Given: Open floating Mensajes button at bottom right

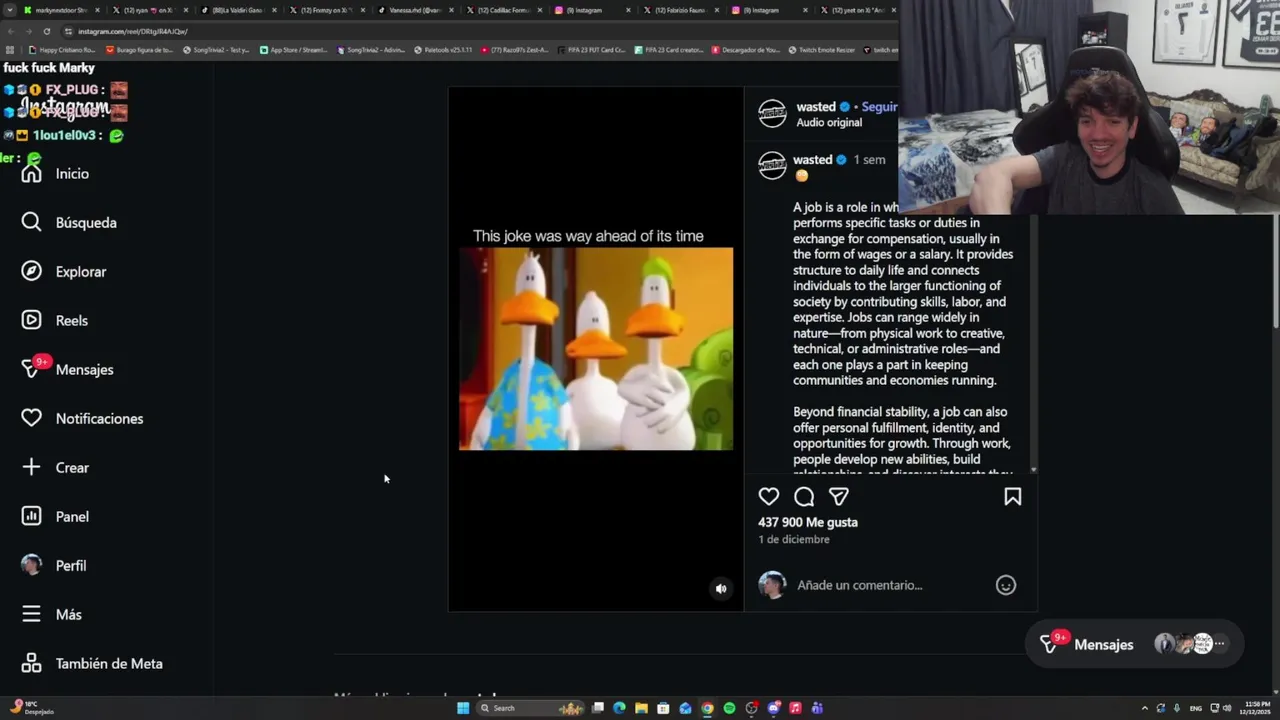Looking at the screenshot, I should 1134,644.
